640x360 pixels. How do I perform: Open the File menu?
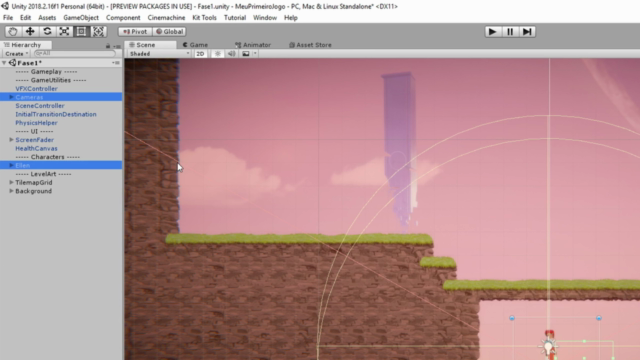pyautogui.click(x=8, y=18)
